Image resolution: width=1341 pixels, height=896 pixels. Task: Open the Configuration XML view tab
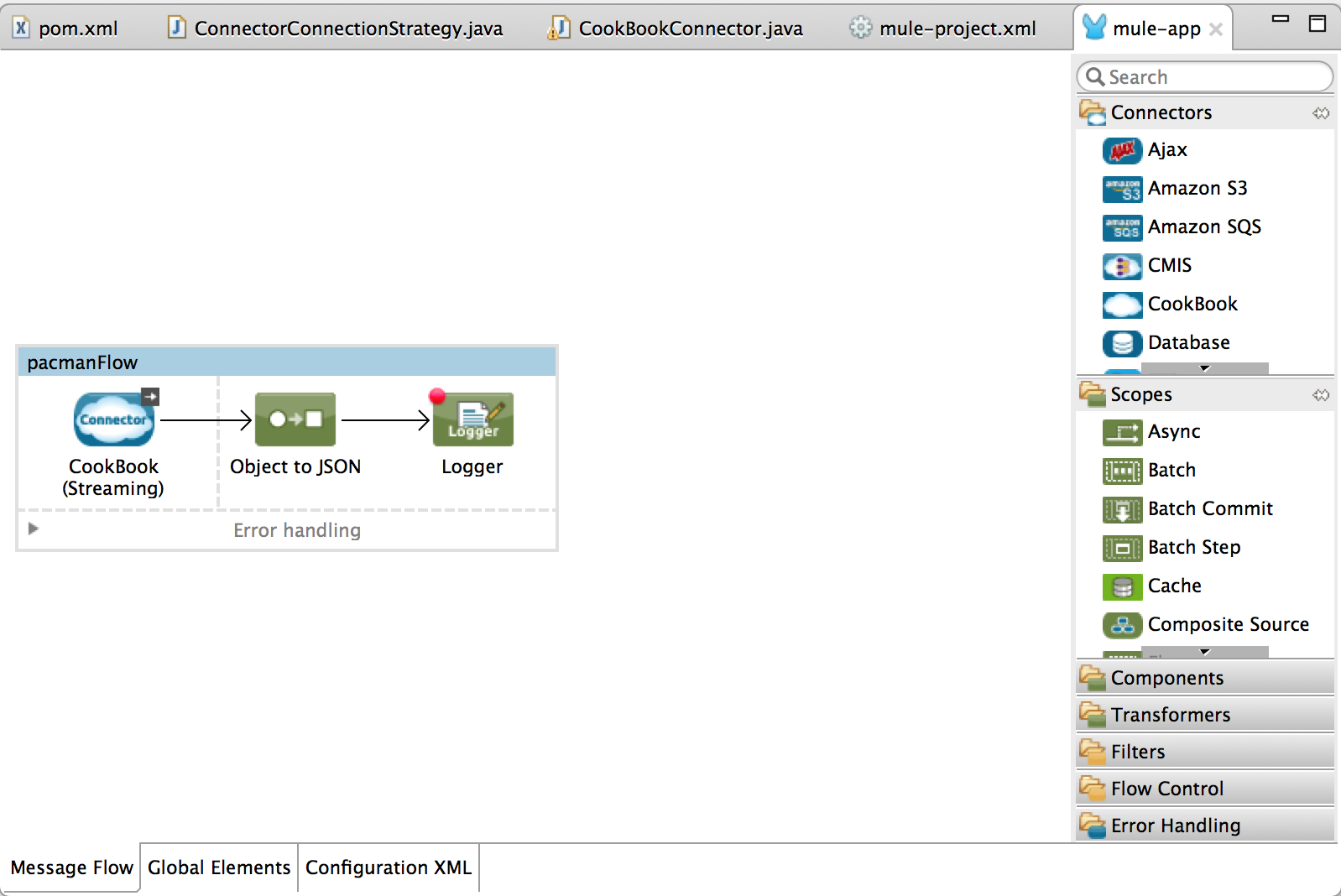point(389,867)
